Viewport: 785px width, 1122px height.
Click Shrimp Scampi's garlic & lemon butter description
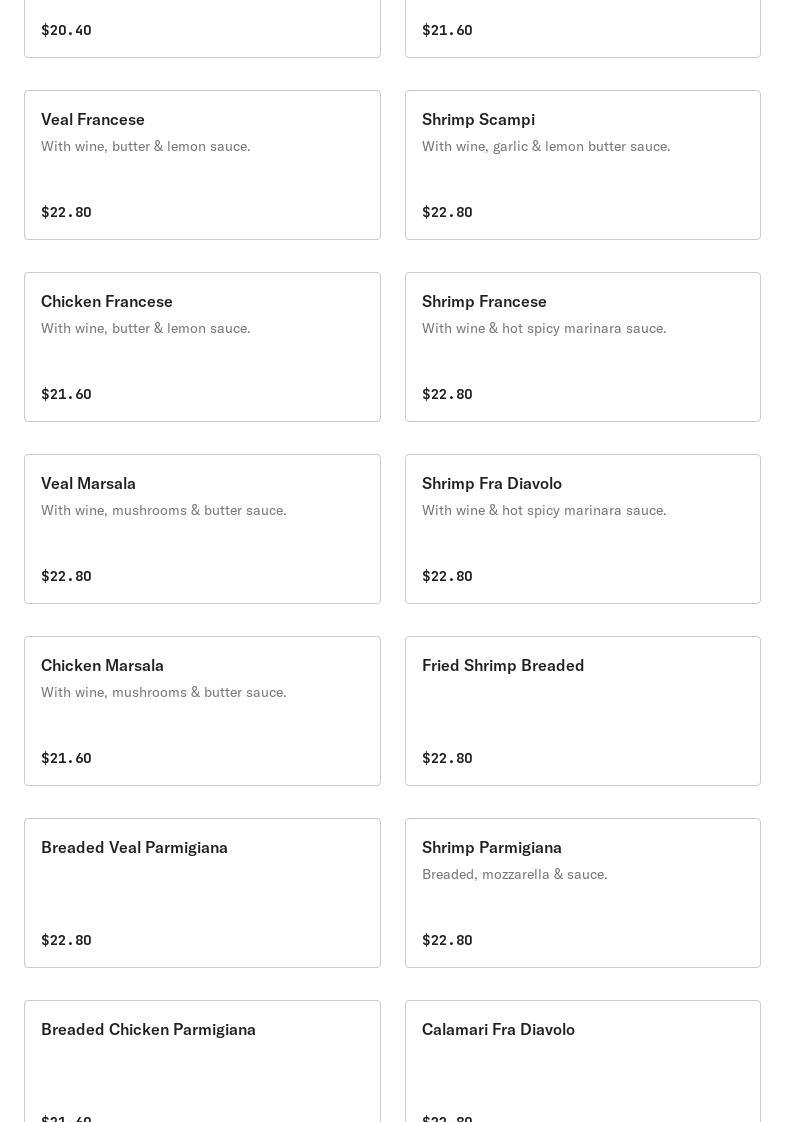click(546, 146)
